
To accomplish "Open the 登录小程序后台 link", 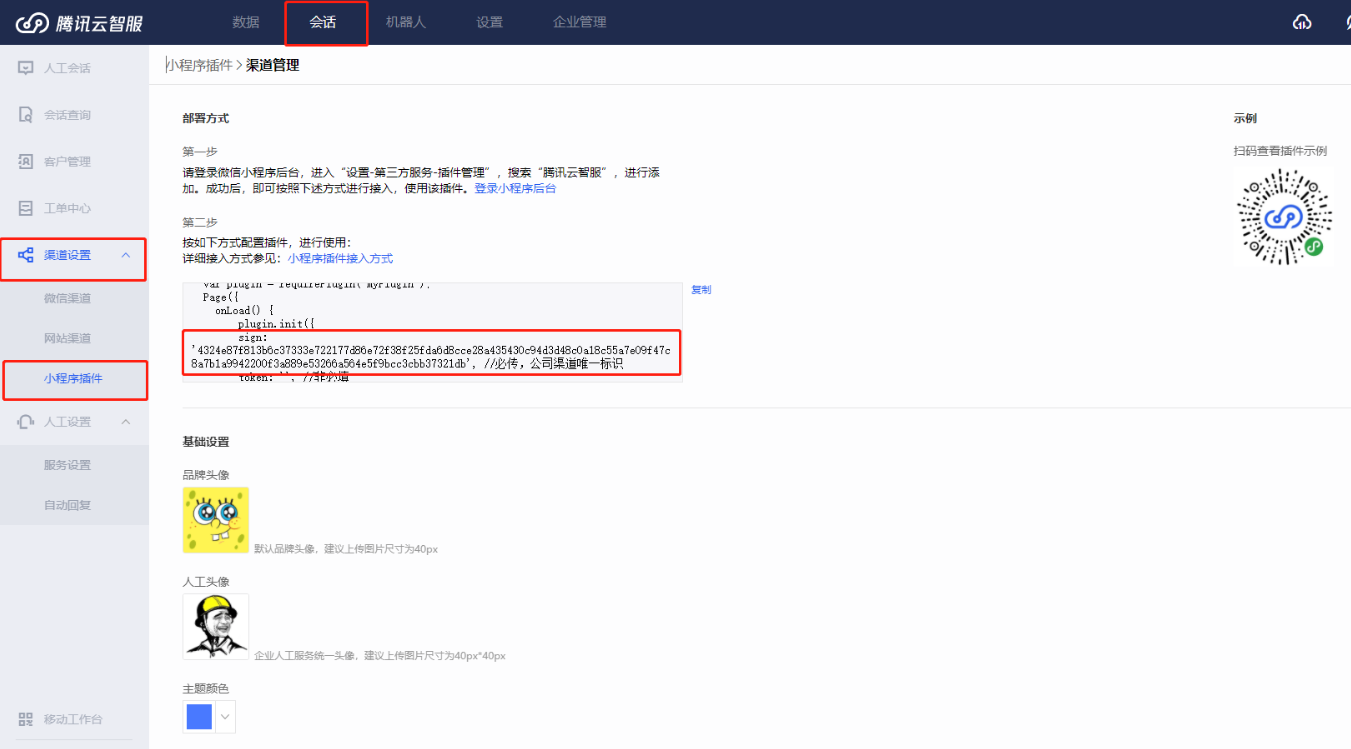I will (x=515, y=188).
